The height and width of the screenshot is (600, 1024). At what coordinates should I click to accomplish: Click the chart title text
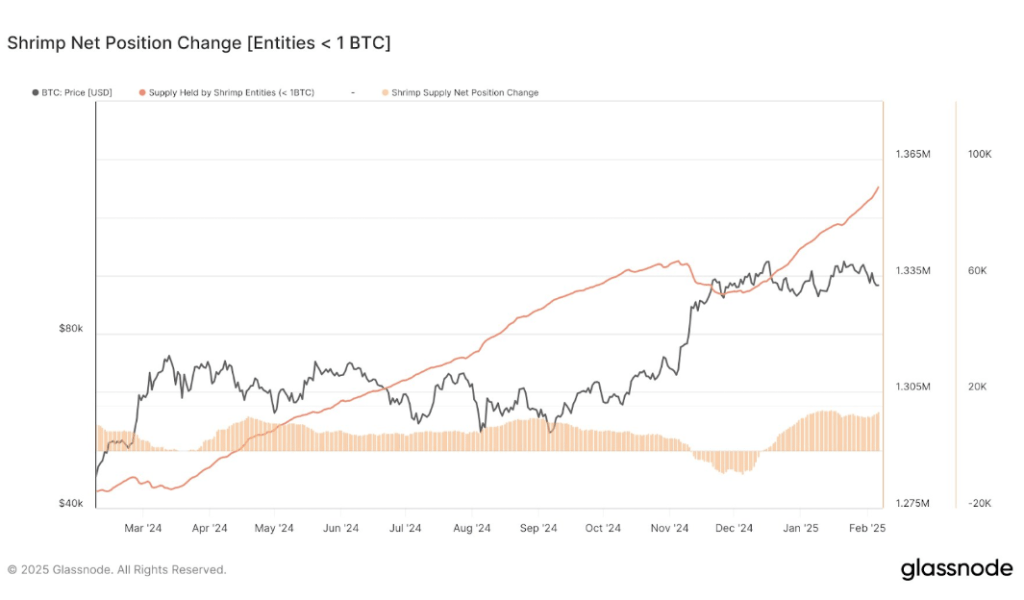(199, 43)
